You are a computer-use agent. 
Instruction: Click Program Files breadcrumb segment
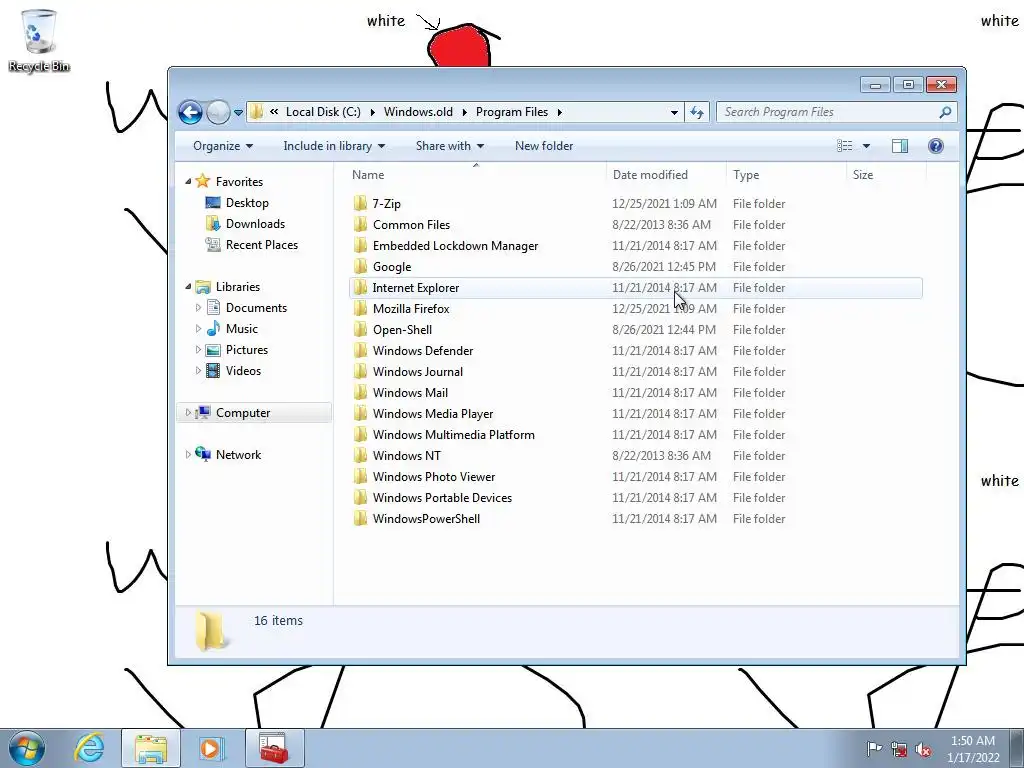pos(512,112)
